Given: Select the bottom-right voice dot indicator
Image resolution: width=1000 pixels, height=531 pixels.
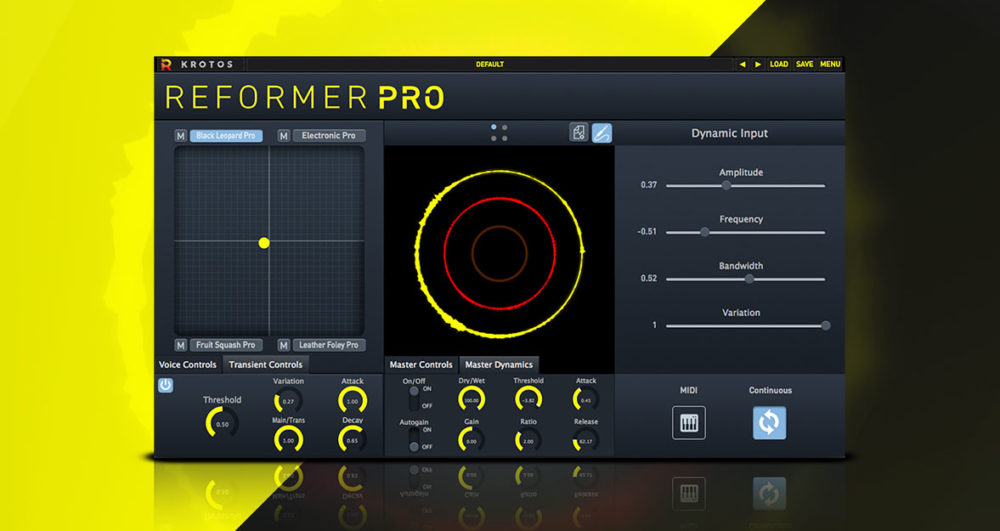Looking at the screenshot, I should point(504,138).
